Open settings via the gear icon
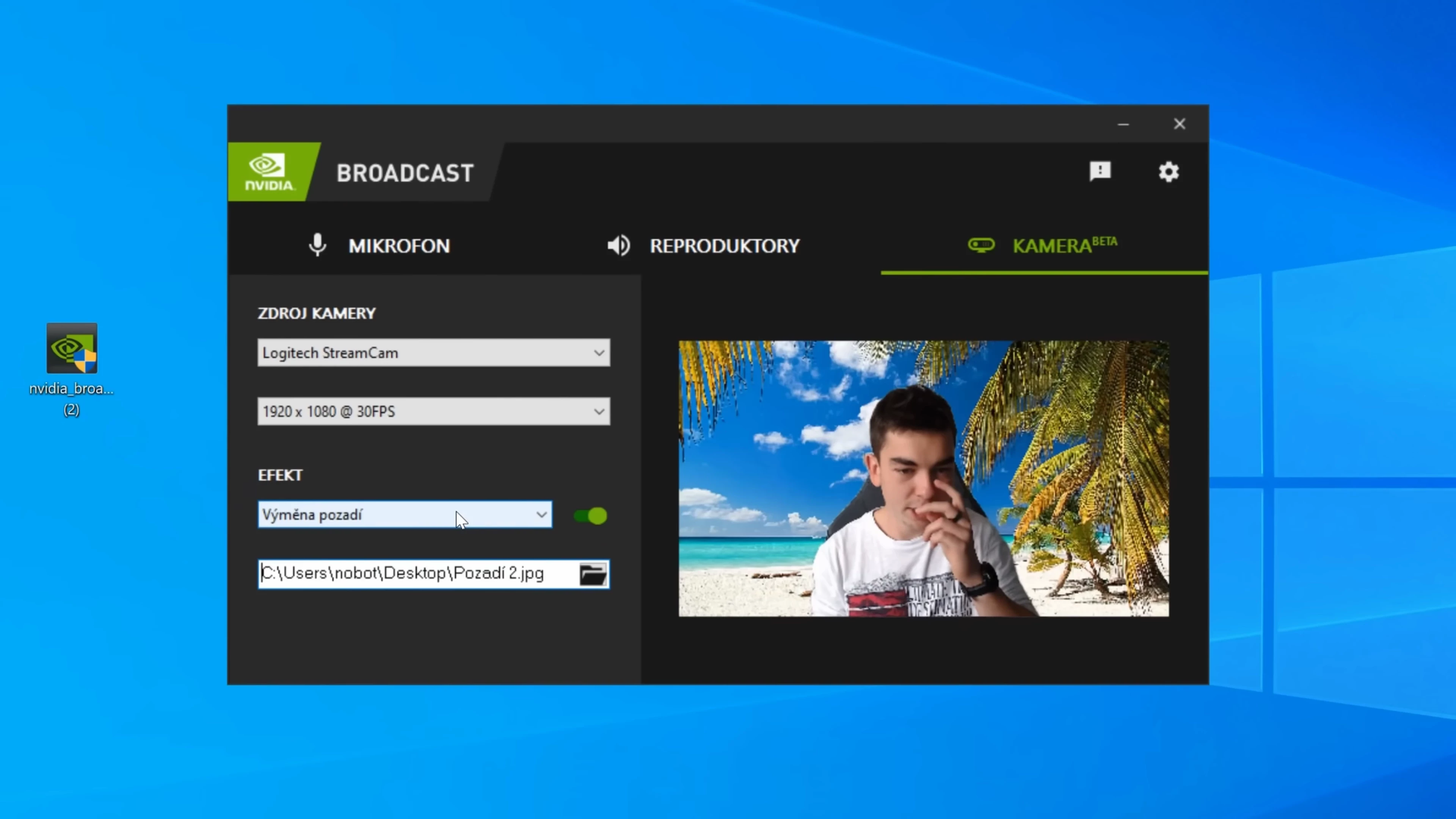The width and height of the screenshot is (1456, 819). [1168, 172]
